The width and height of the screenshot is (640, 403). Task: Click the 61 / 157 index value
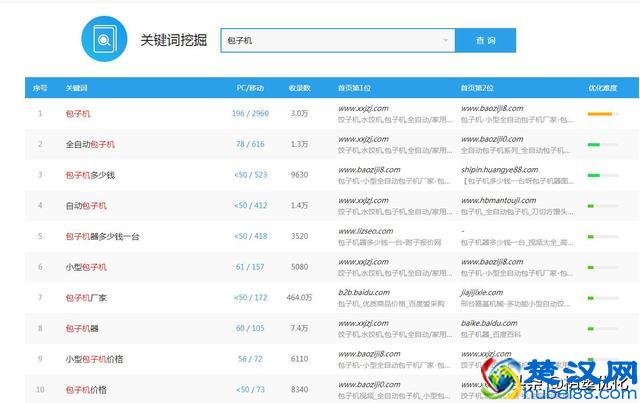tap(250, 267)
